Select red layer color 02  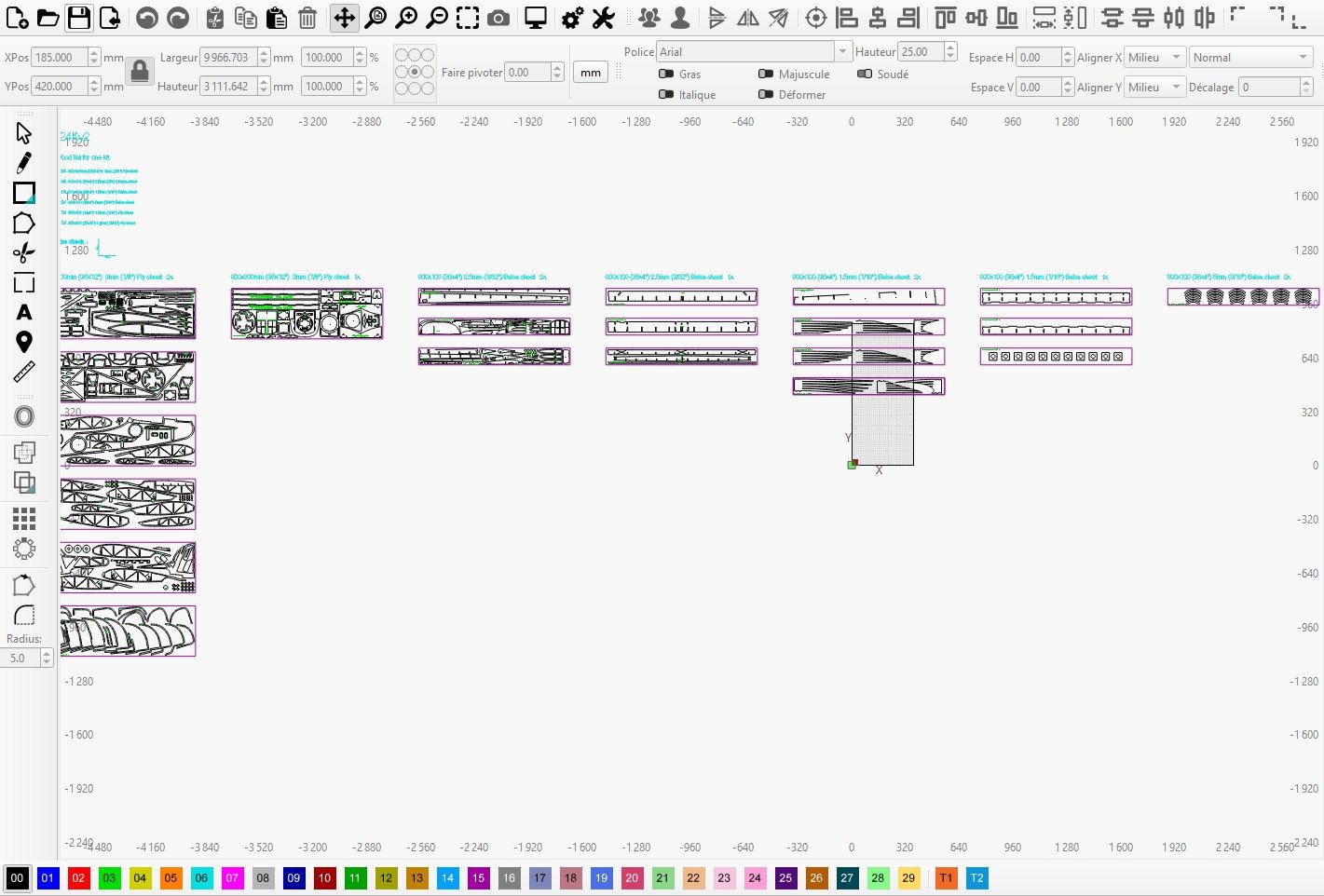(x=78, y=878)
